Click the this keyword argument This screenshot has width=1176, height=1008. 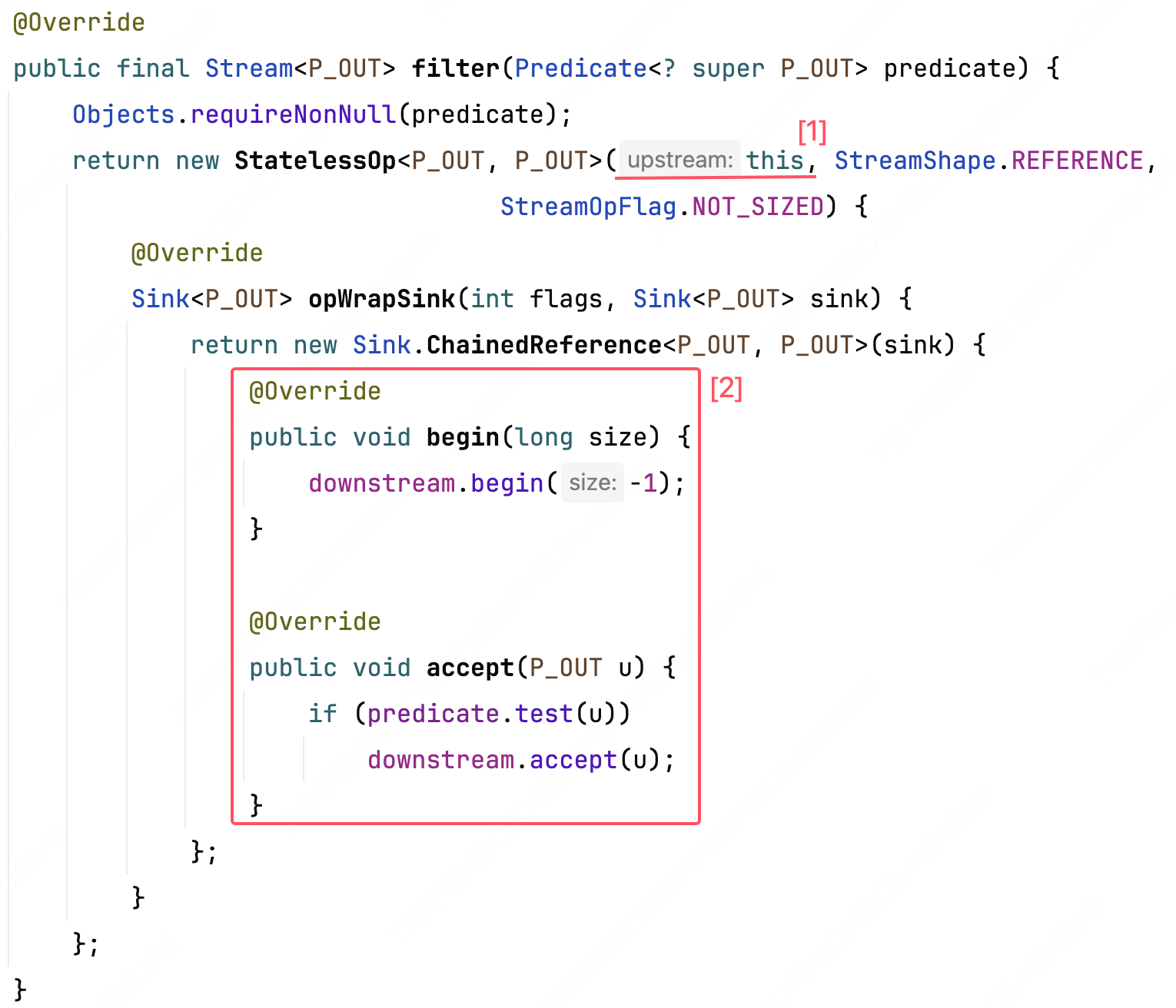(x=775, y=161)
